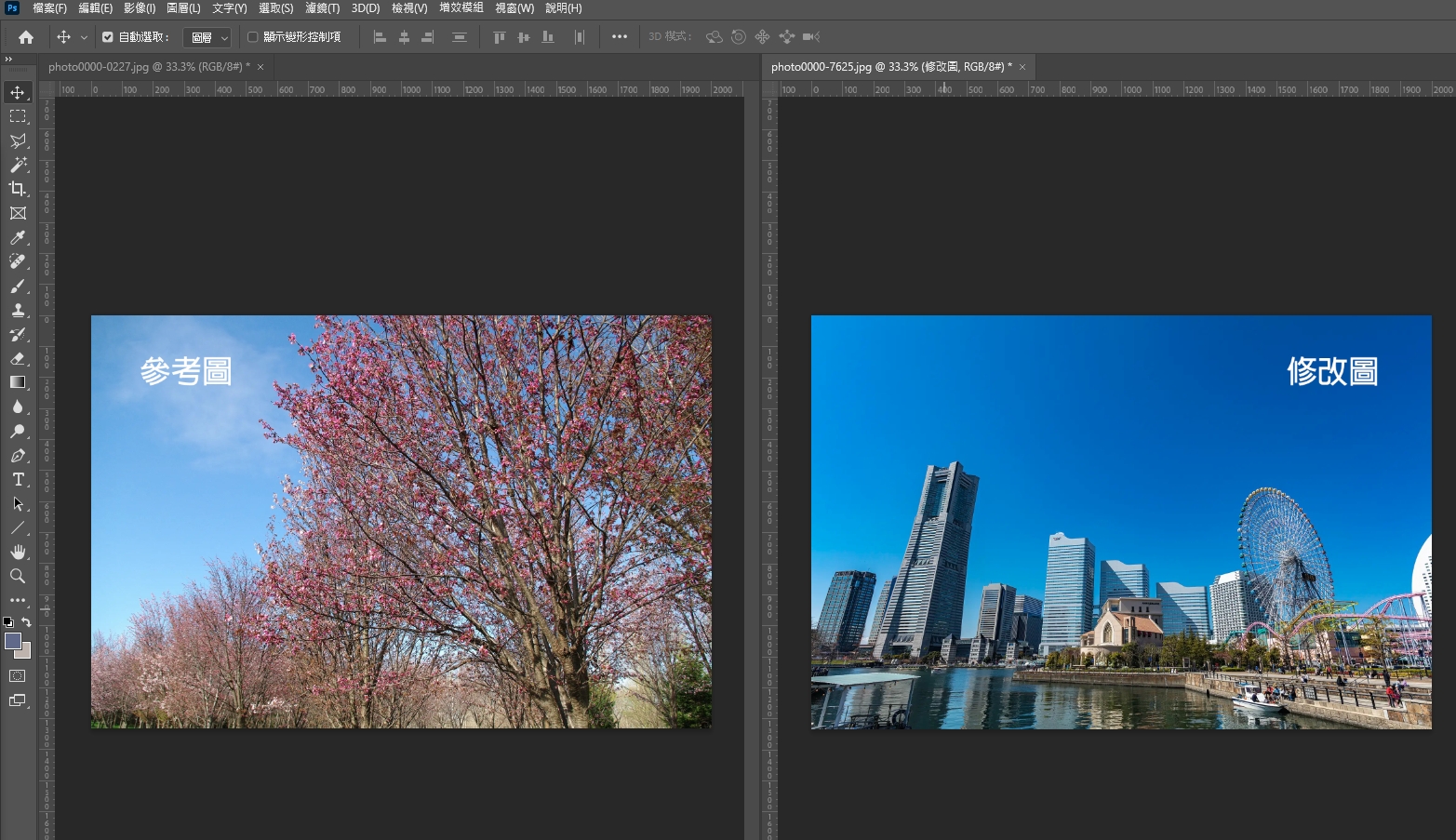Select the Eyedropper tool
The image size is (1456, 840).
point(17,238)
